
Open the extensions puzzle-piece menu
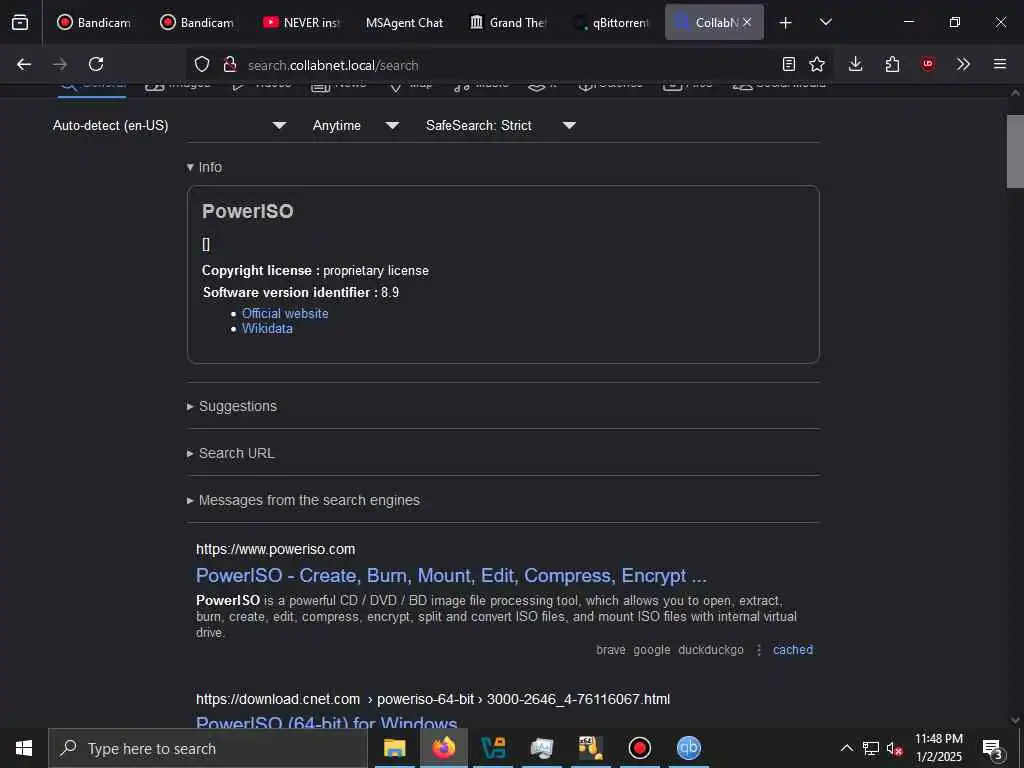click(892, 64)
